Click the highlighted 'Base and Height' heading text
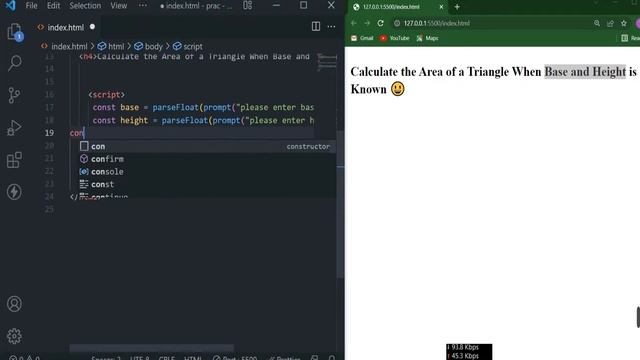 point(585,71)
